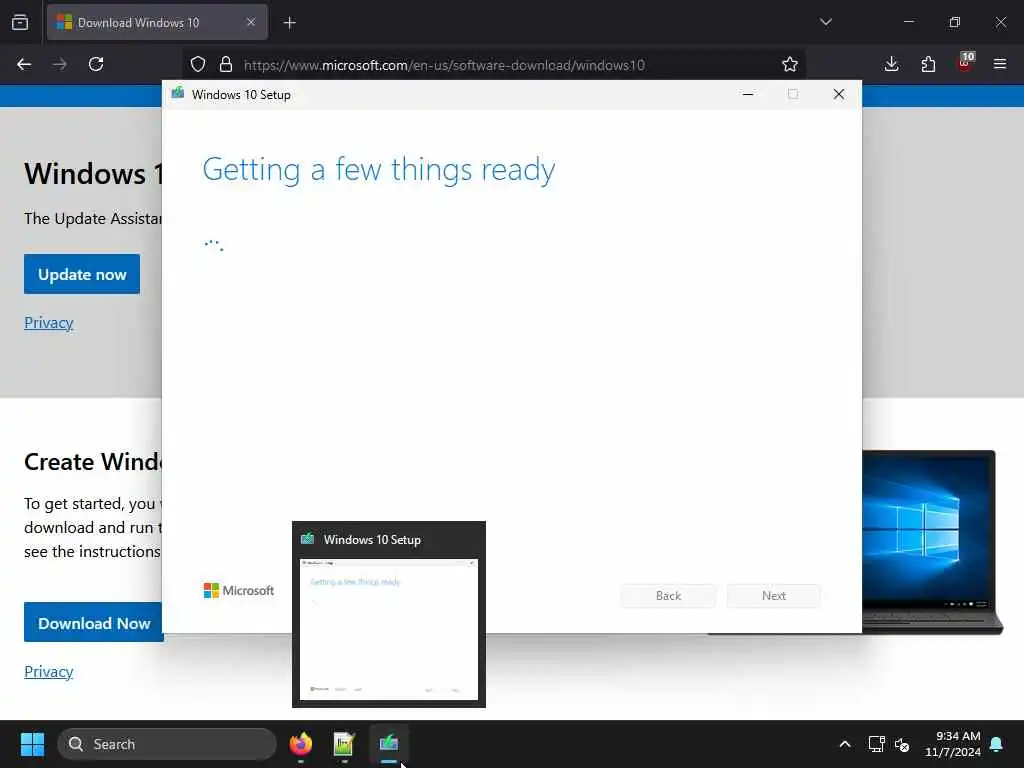This screenshot has width=1024, height=768.
Task: Click the Windows 10 laptop image
Action: pos(932,541)
